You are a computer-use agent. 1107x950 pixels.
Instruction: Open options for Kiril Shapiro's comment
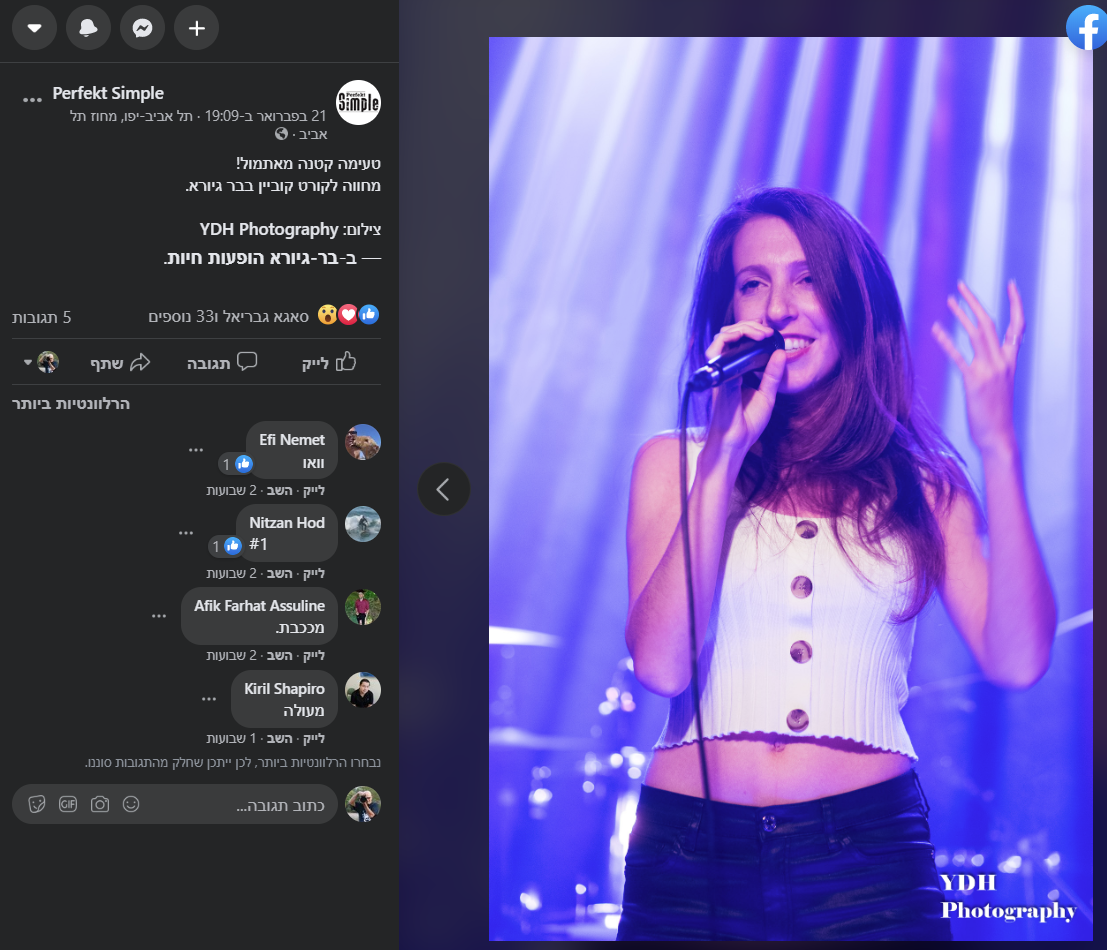[x=209, y=699]
